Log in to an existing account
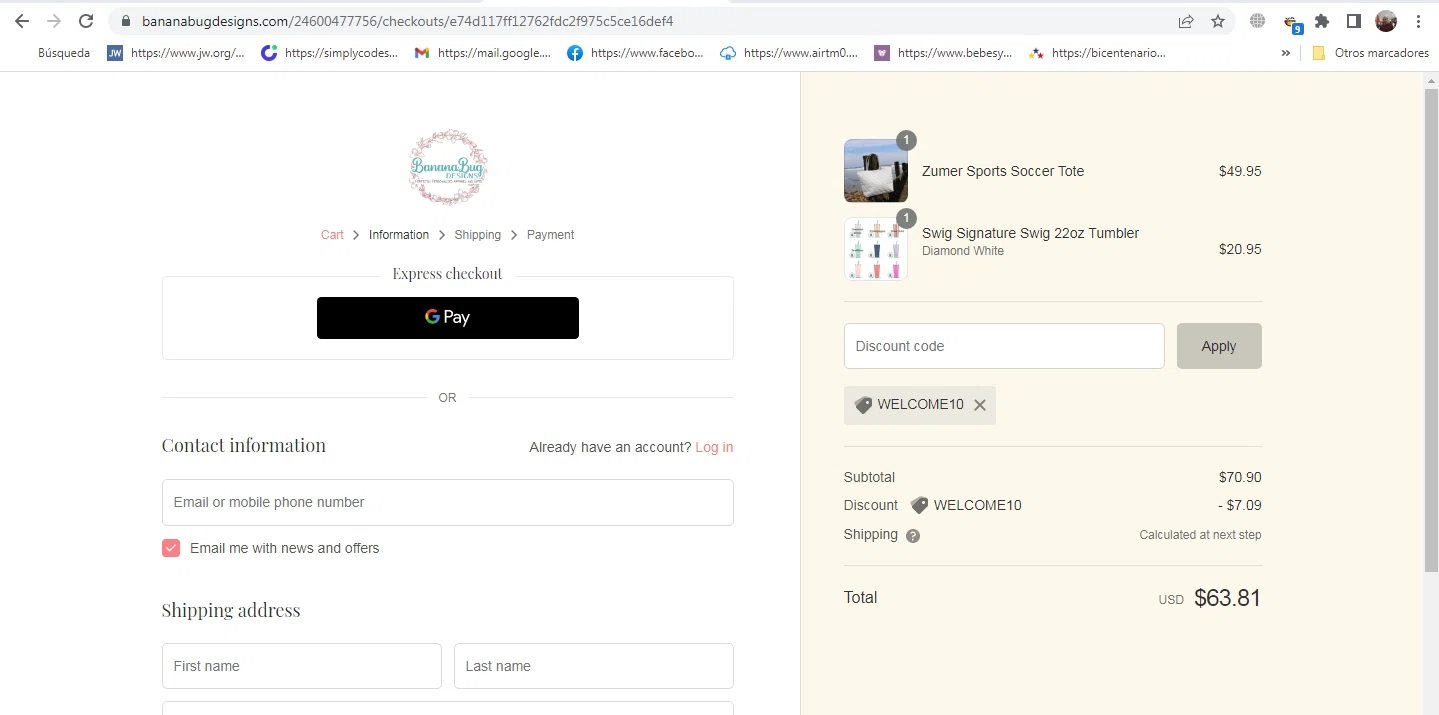 [714, 447]
